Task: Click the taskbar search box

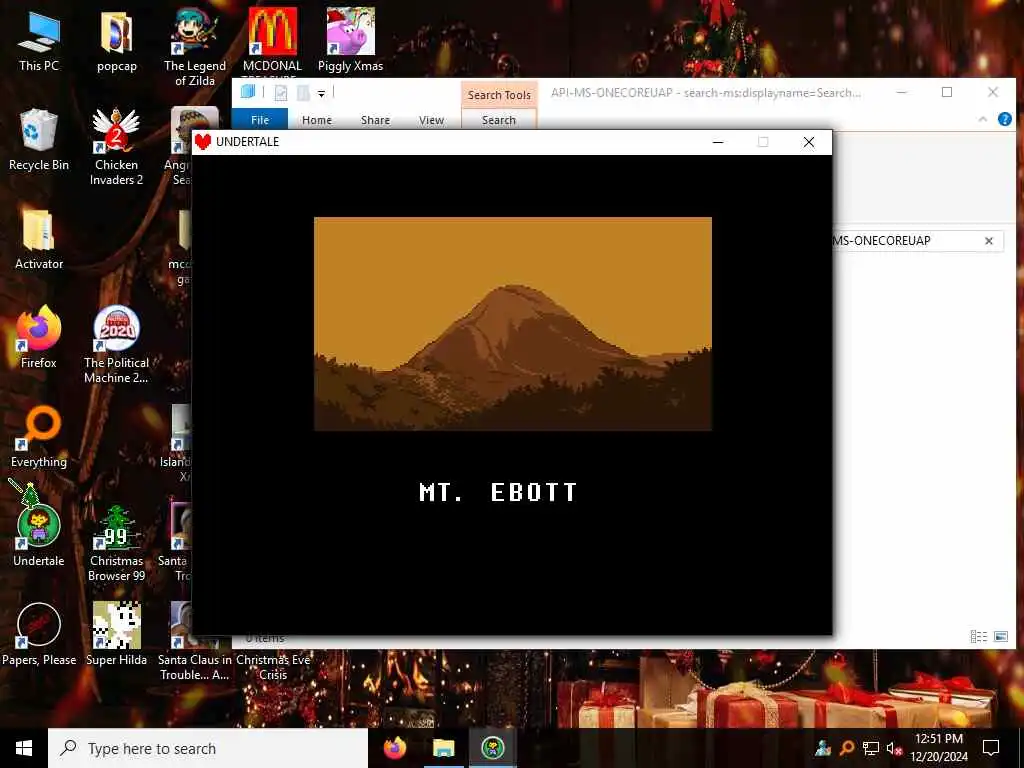Action: pyautogui.click(x=208, y=748)
